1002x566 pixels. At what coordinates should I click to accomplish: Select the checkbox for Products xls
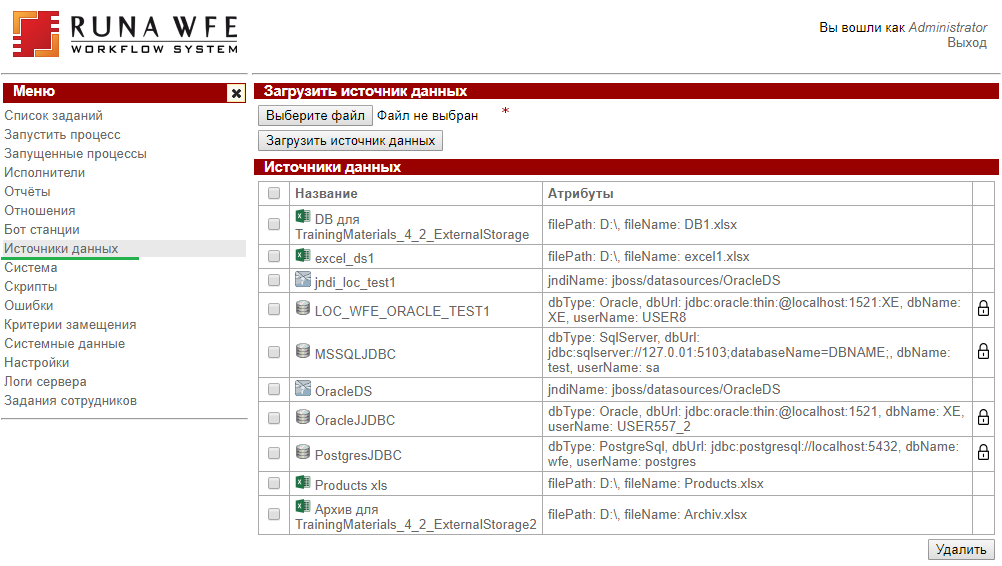click(274, 483)
